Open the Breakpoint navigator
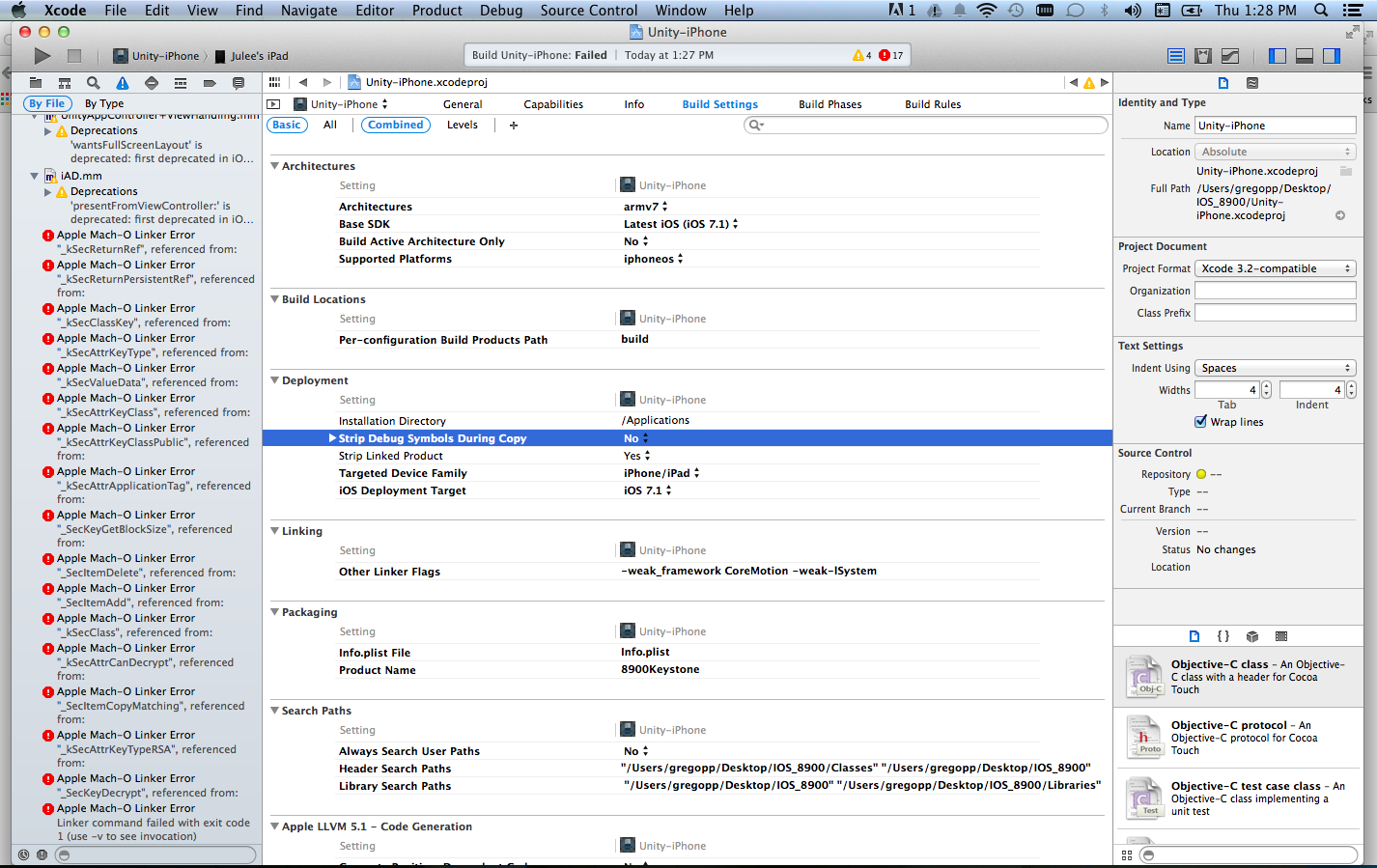Image resolution: width=1377 pixels, height=868 pixels. point(210,83)
